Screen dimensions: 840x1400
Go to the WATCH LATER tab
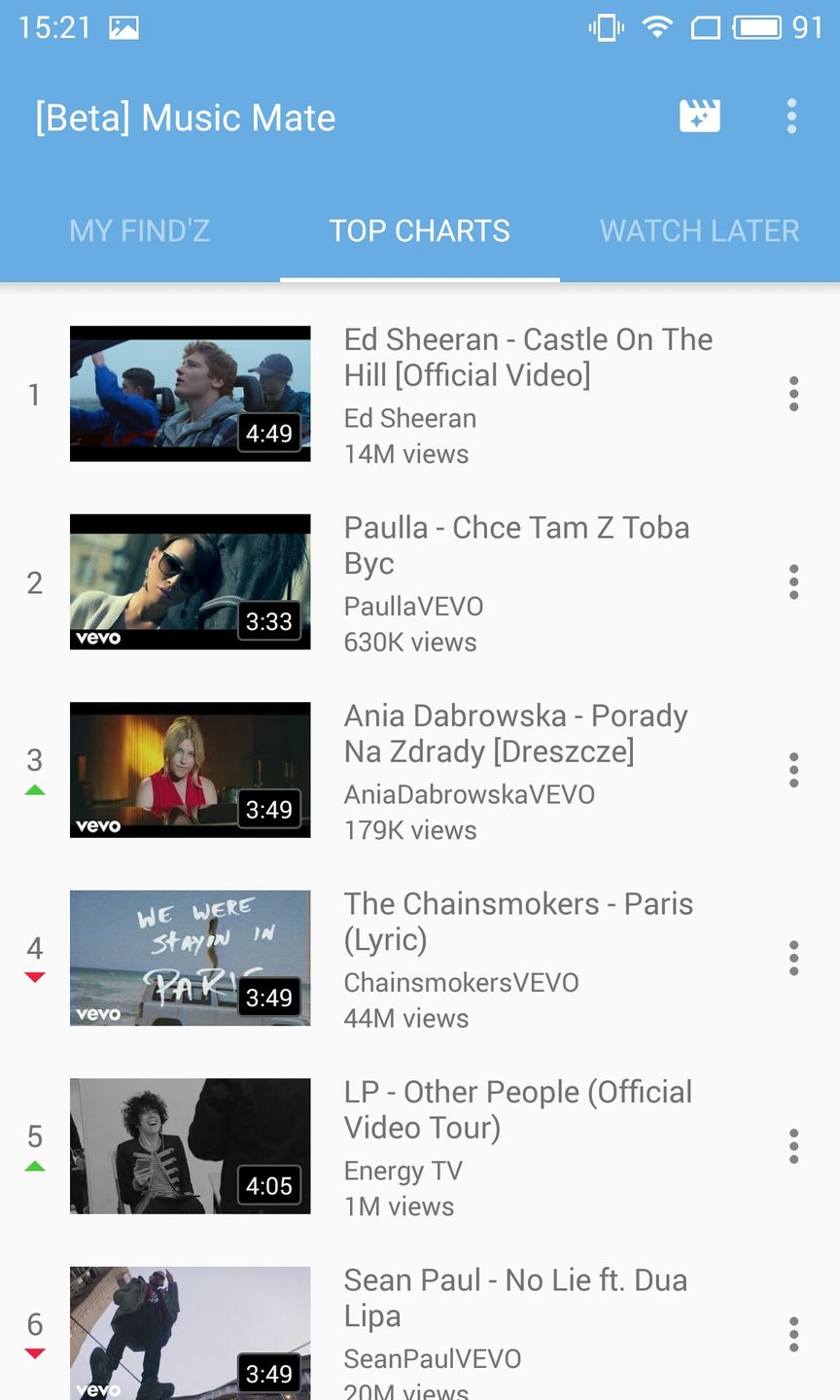click(700, 230)
